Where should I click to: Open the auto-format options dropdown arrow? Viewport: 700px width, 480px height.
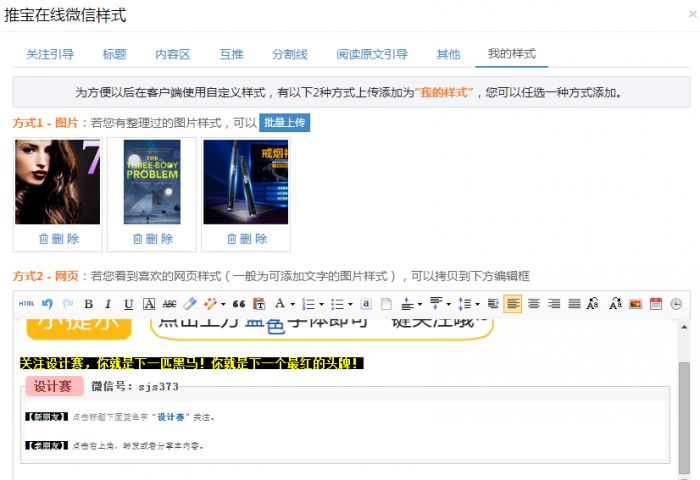[223, 305]
